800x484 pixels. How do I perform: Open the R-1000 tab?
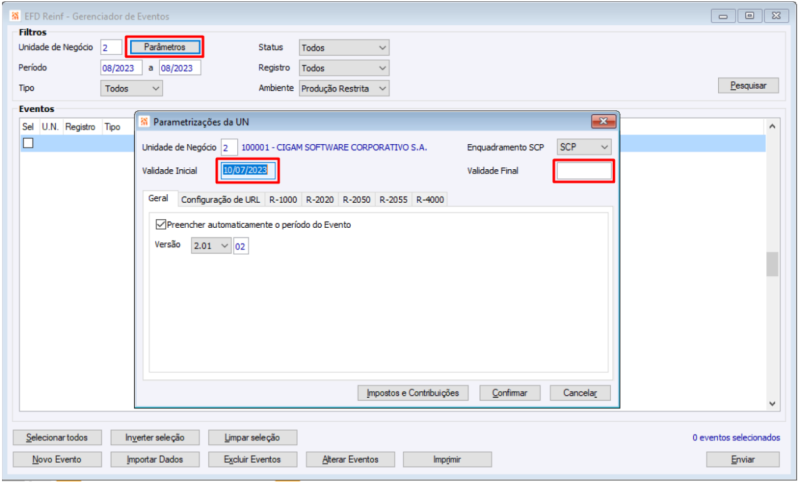[283, 199]
